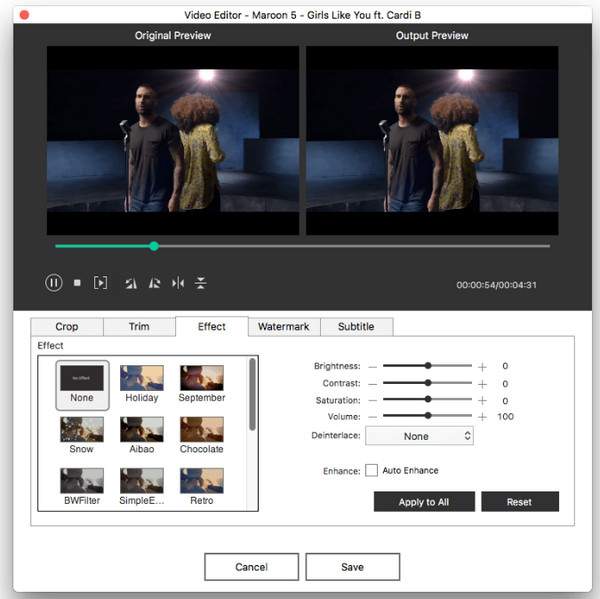Close the Video Editor window
The height and width of the screenshot is (599, 600).
[x=24, y=15]
